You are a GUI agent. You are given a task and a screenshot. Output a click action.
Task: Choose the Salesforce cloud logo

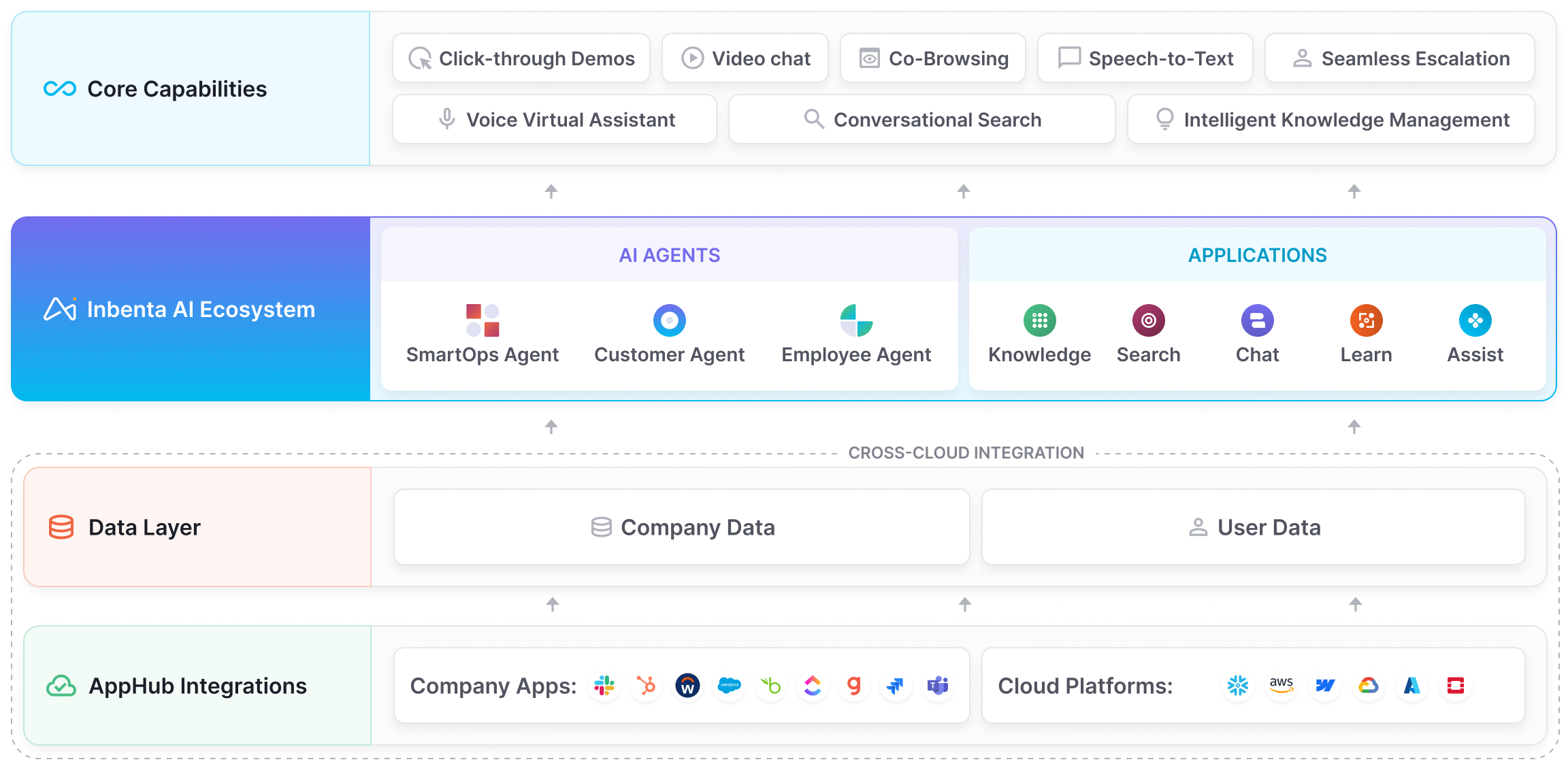point(729,686)
